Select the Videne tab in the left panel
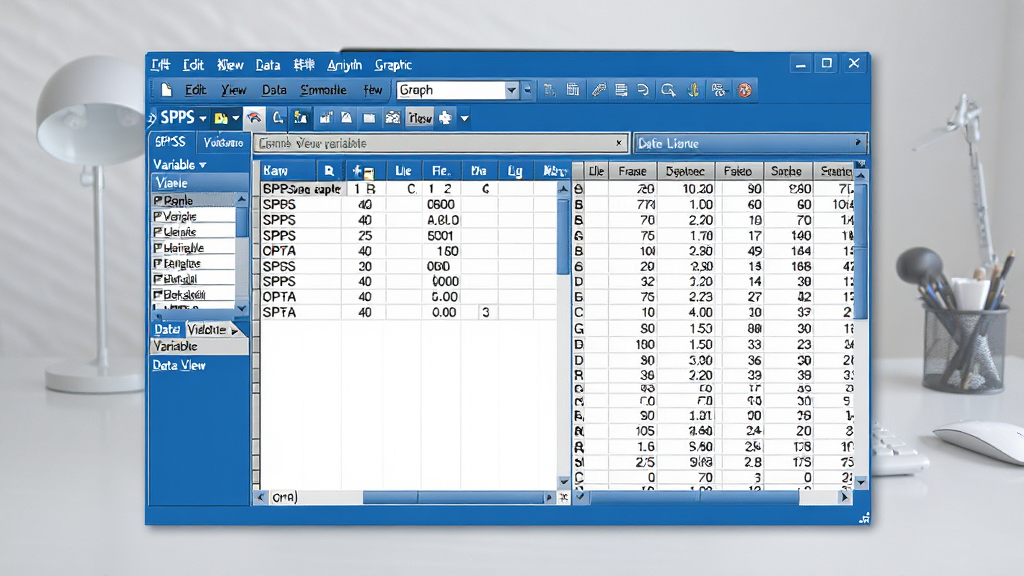Screen dimensions: 1024x576 pos(206,330)
